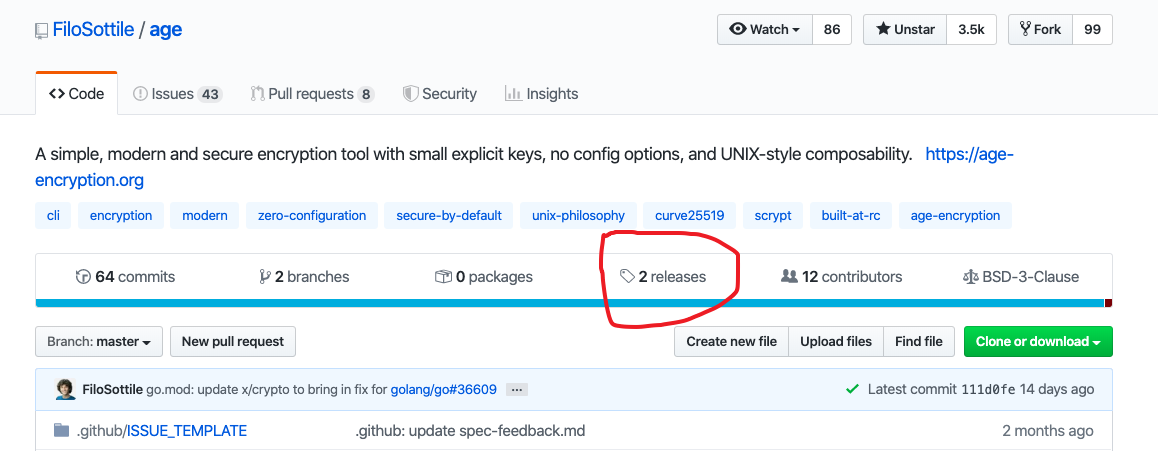Open the age-encryption.org website link
The image size is (1158, 451).
point(969,155)
